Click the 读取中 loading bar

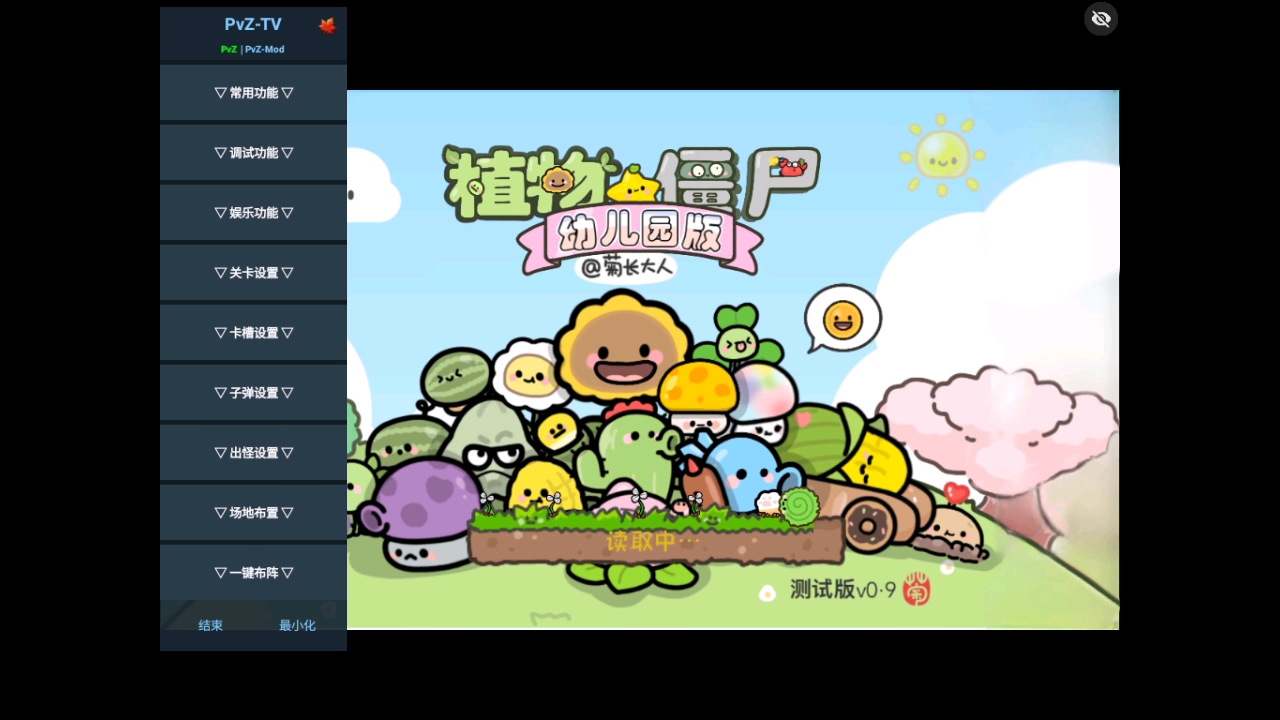655,541
